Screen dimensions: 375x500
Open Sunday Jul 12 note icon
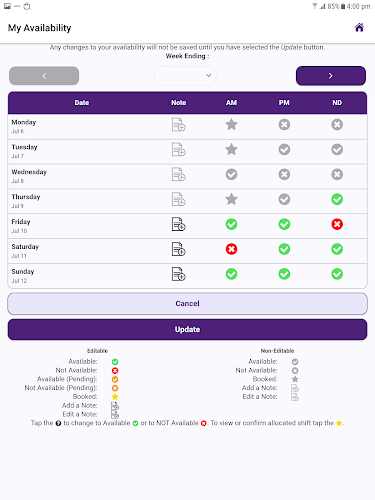click(179, 274)
